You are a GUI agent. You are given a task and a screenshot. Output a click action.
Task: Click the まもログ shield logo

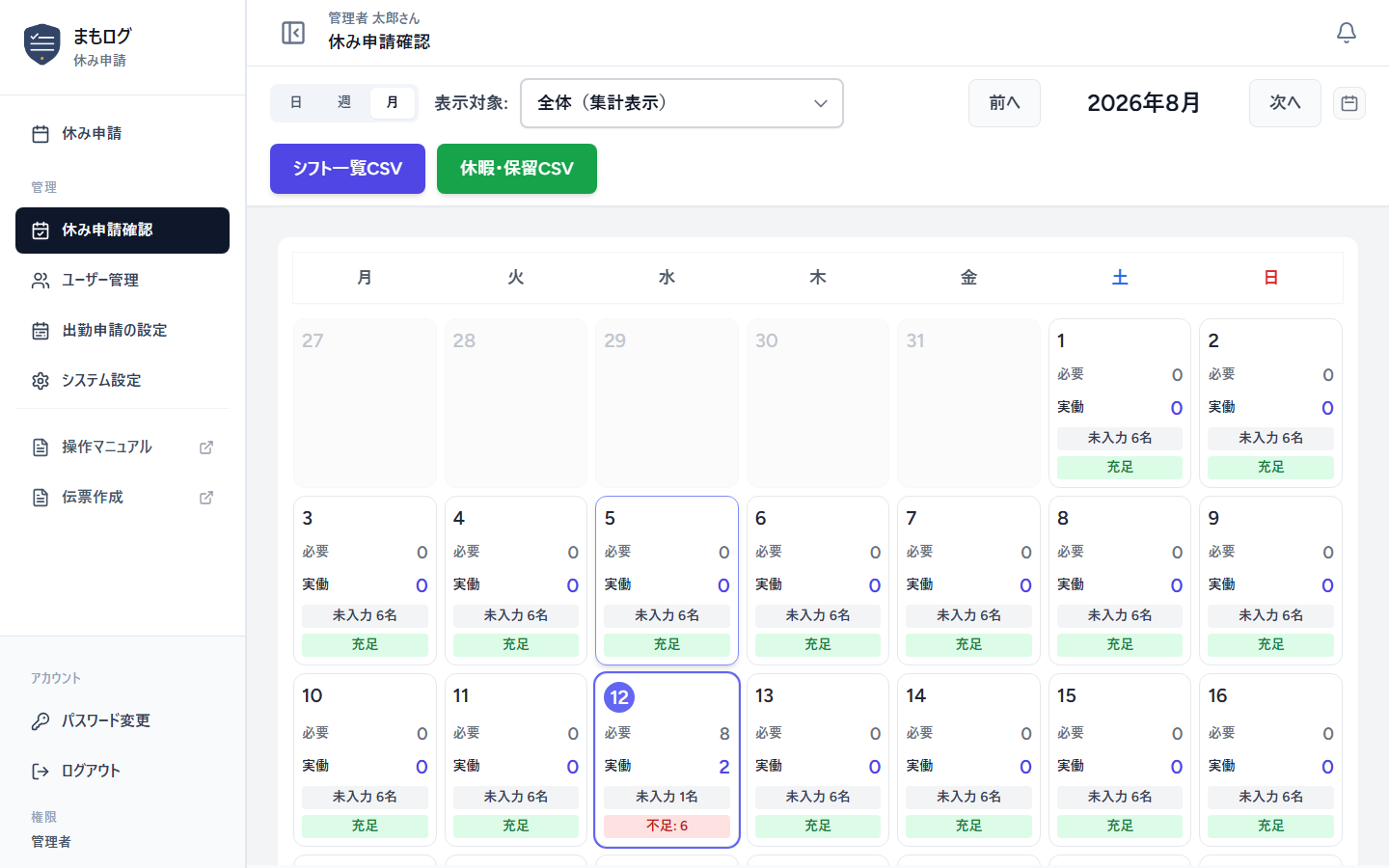(x=41, y=44)
